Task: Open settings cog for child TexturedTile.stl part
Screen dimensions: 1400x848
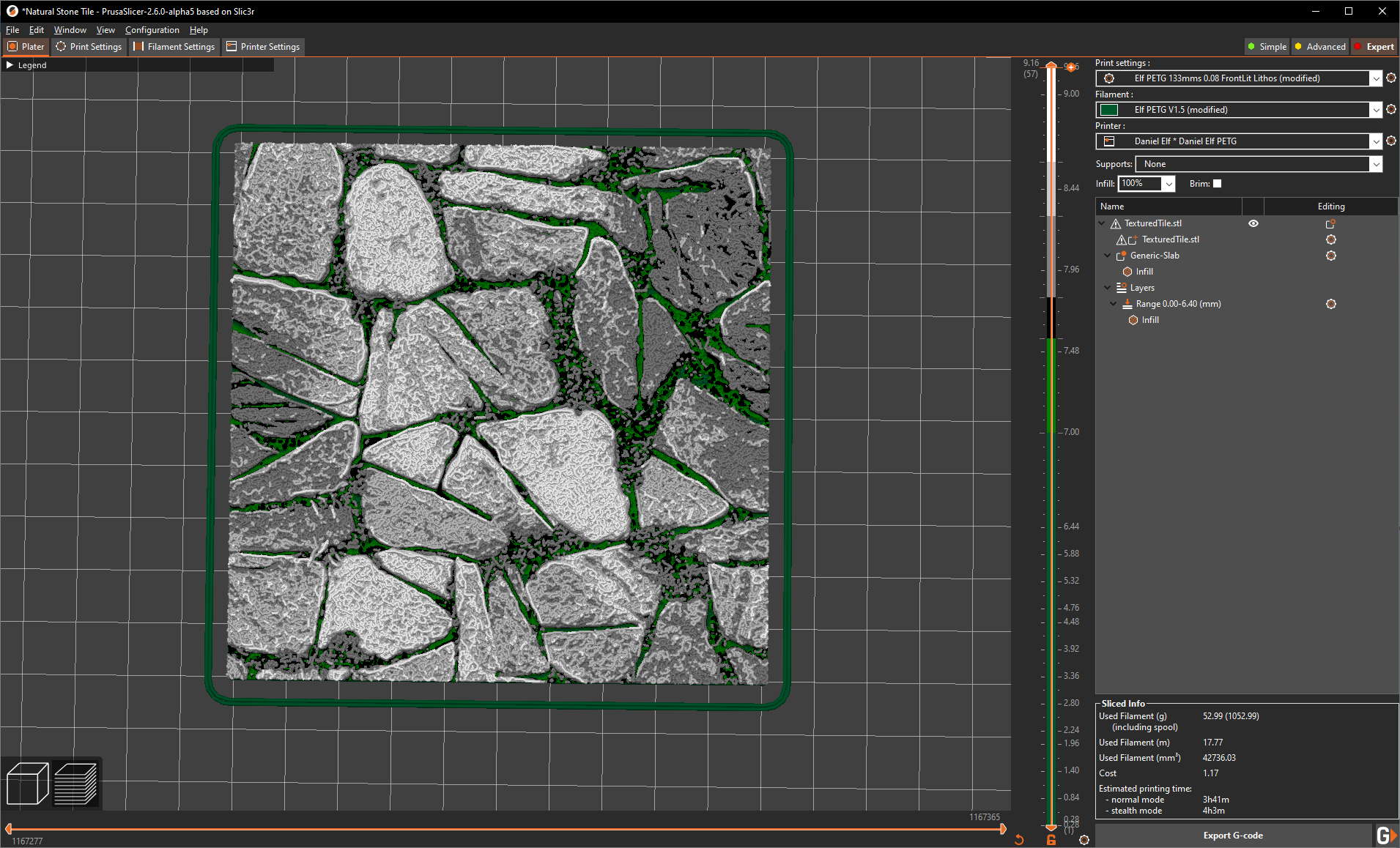Action: [x=1331, y=239]
